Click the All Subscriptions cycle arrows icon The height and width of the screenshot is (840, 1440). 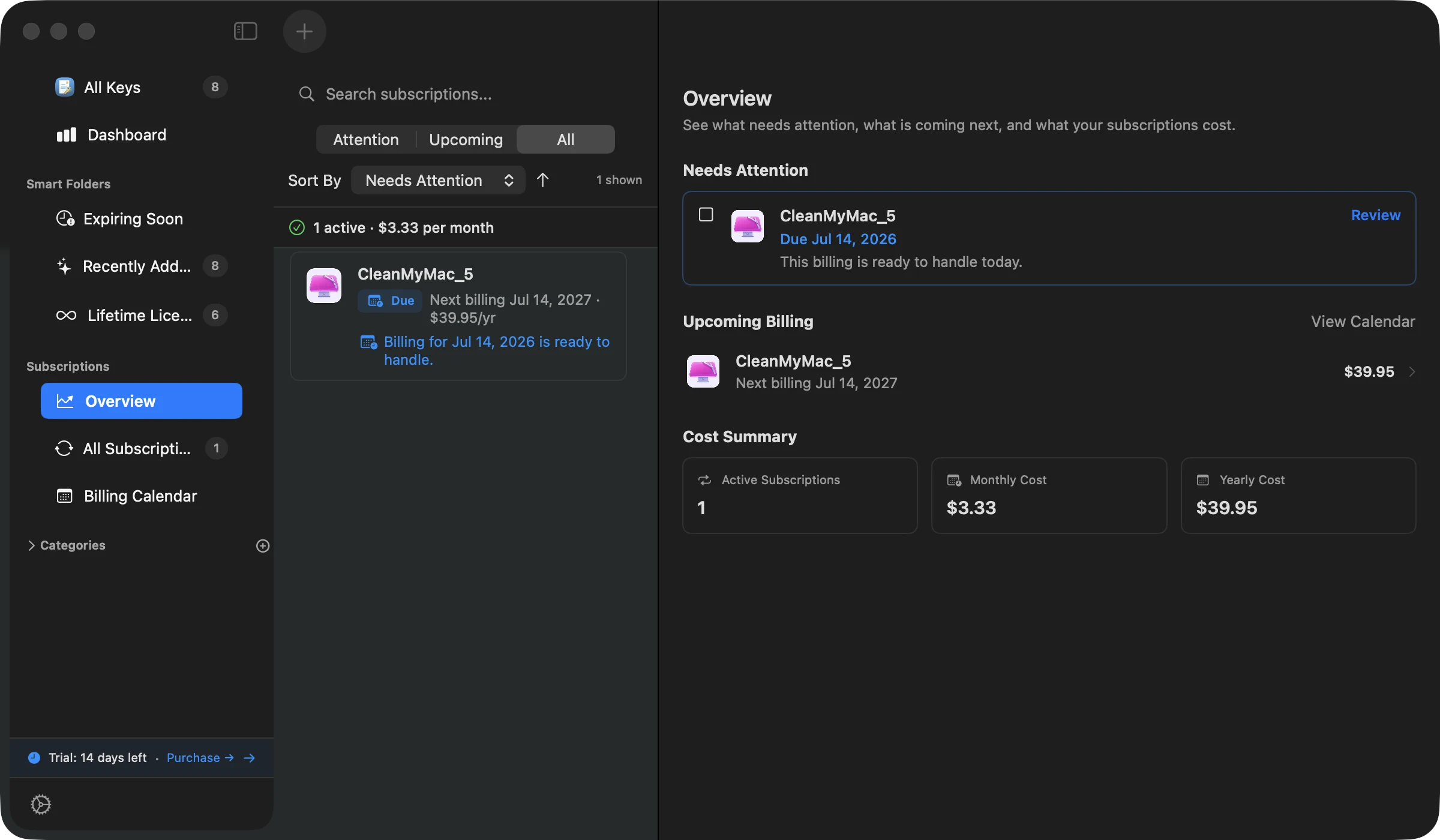pyautogui.click(x=64, y=448)
